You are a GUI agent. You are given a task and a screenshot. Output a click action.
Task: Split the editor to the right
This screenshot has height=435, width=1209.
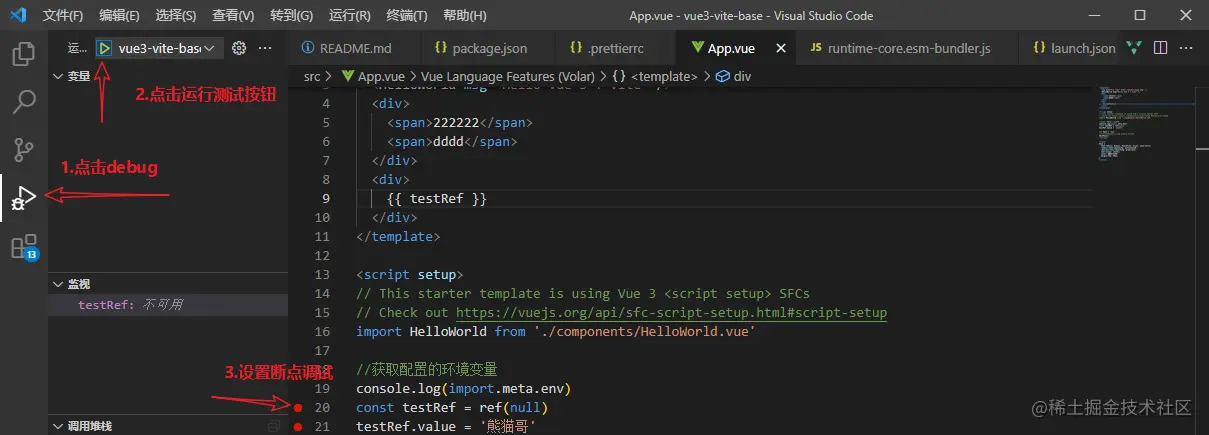[x=1160, y=48]
